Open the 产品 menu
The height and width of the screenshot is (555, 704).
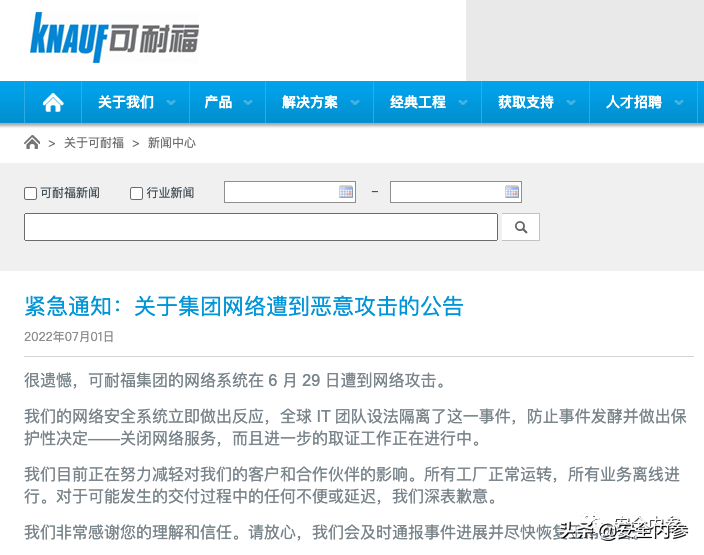(218, 102)
